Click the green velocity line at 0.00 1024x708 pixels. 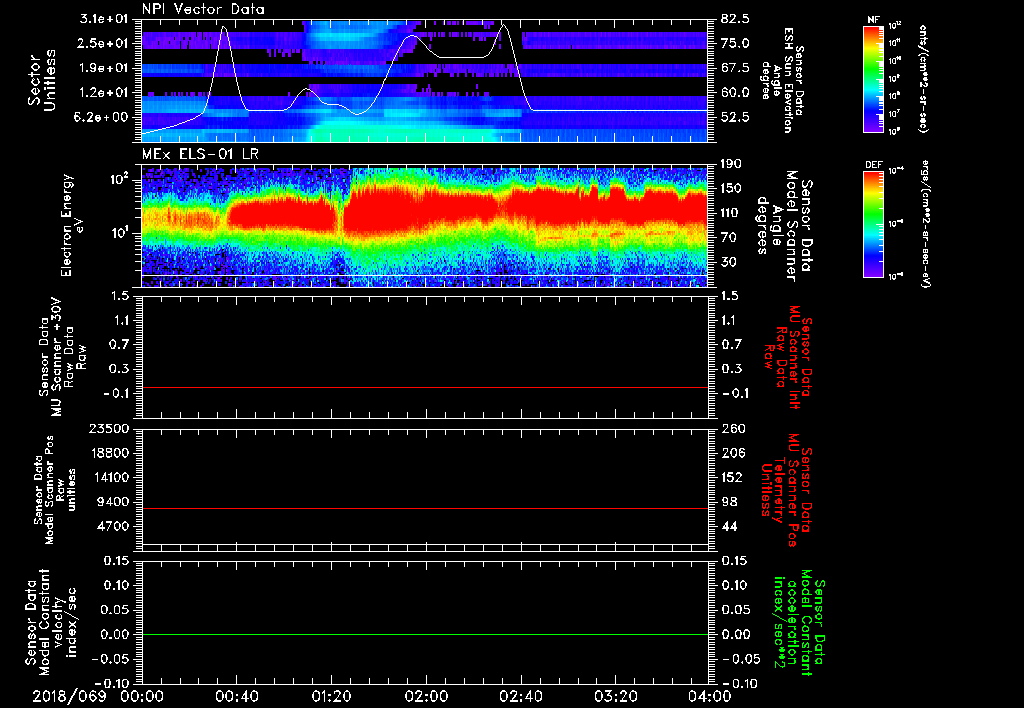424,634
